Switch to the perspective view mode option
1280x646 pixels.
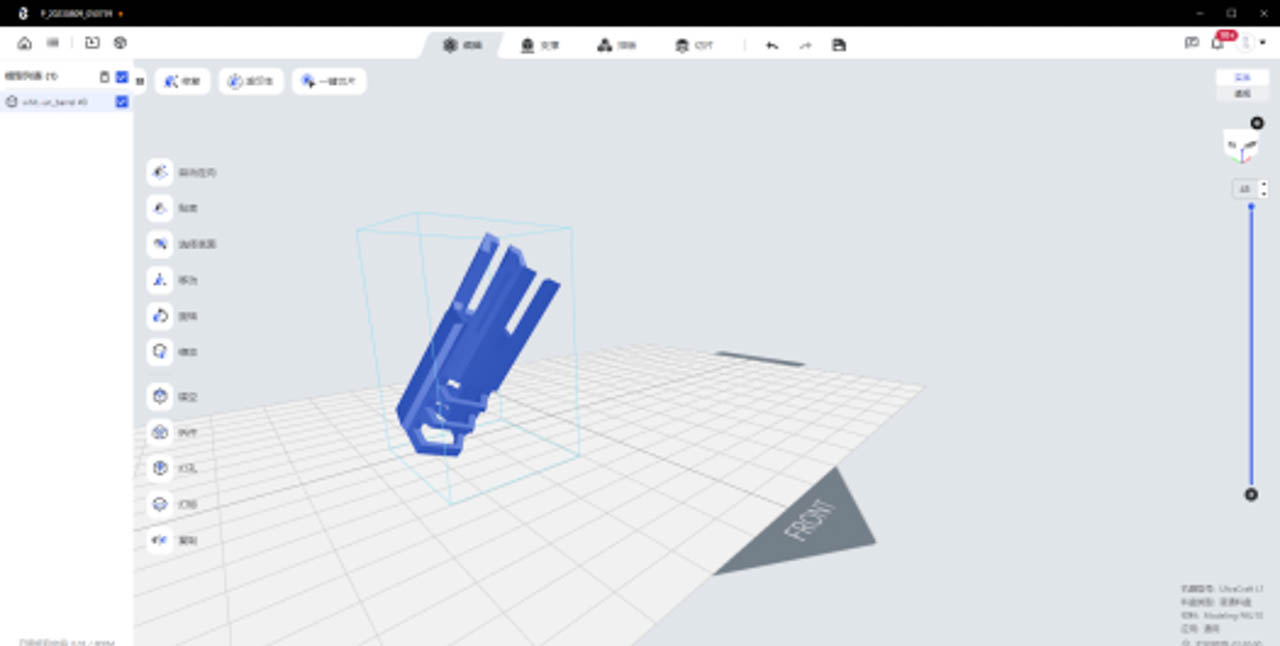pyautogui.click(x=1242, y=93)
